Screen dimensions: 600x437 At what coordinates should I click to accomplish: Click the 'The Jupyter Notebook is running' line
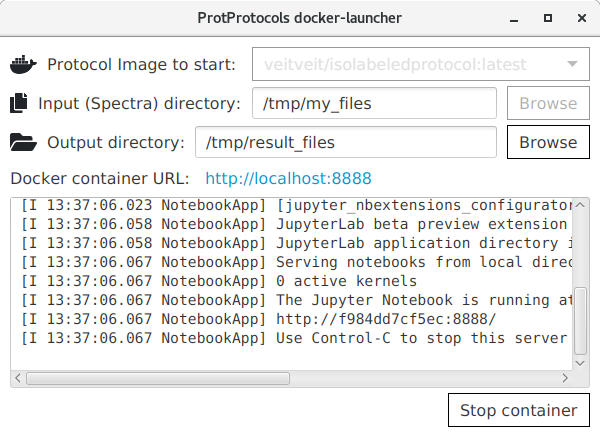pos(297,300)
